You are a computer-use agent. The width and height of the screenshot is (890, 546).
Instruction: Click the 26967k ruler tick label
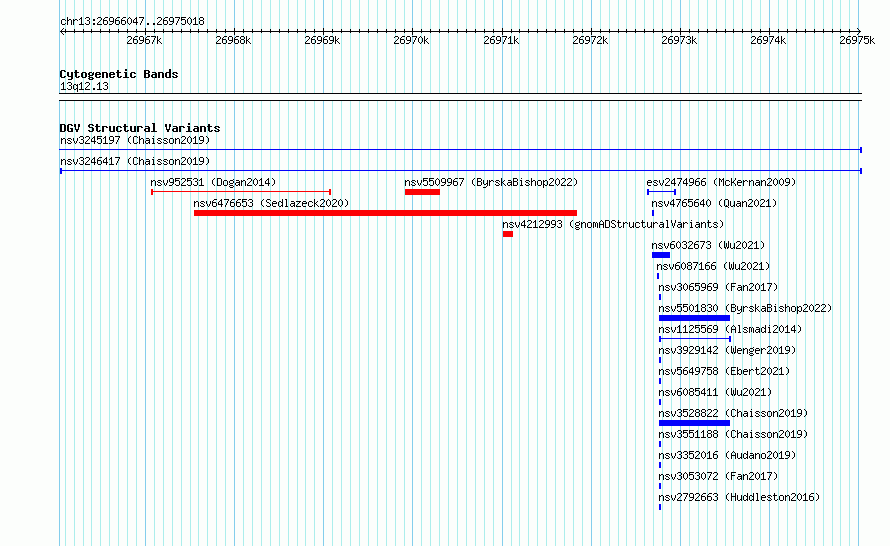click(144, 40)
